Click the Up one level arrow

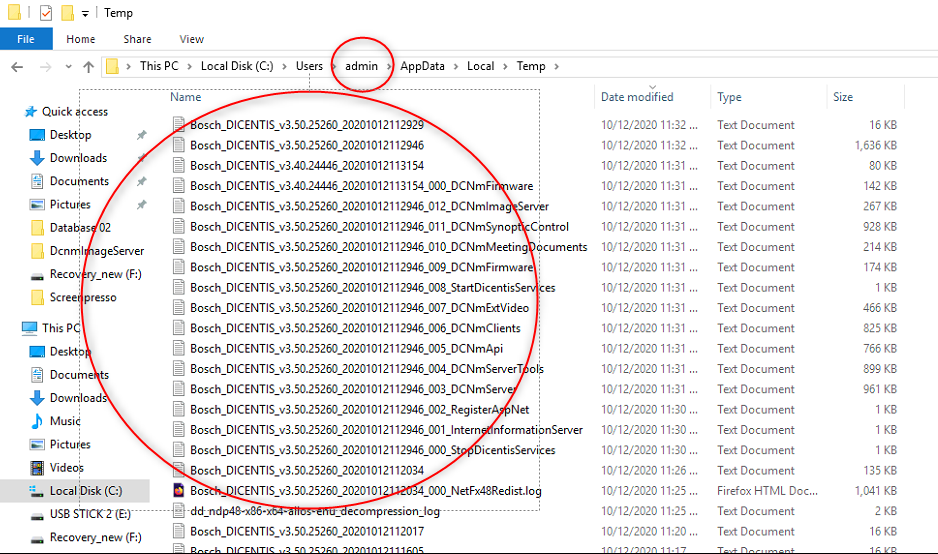point(88,67)
